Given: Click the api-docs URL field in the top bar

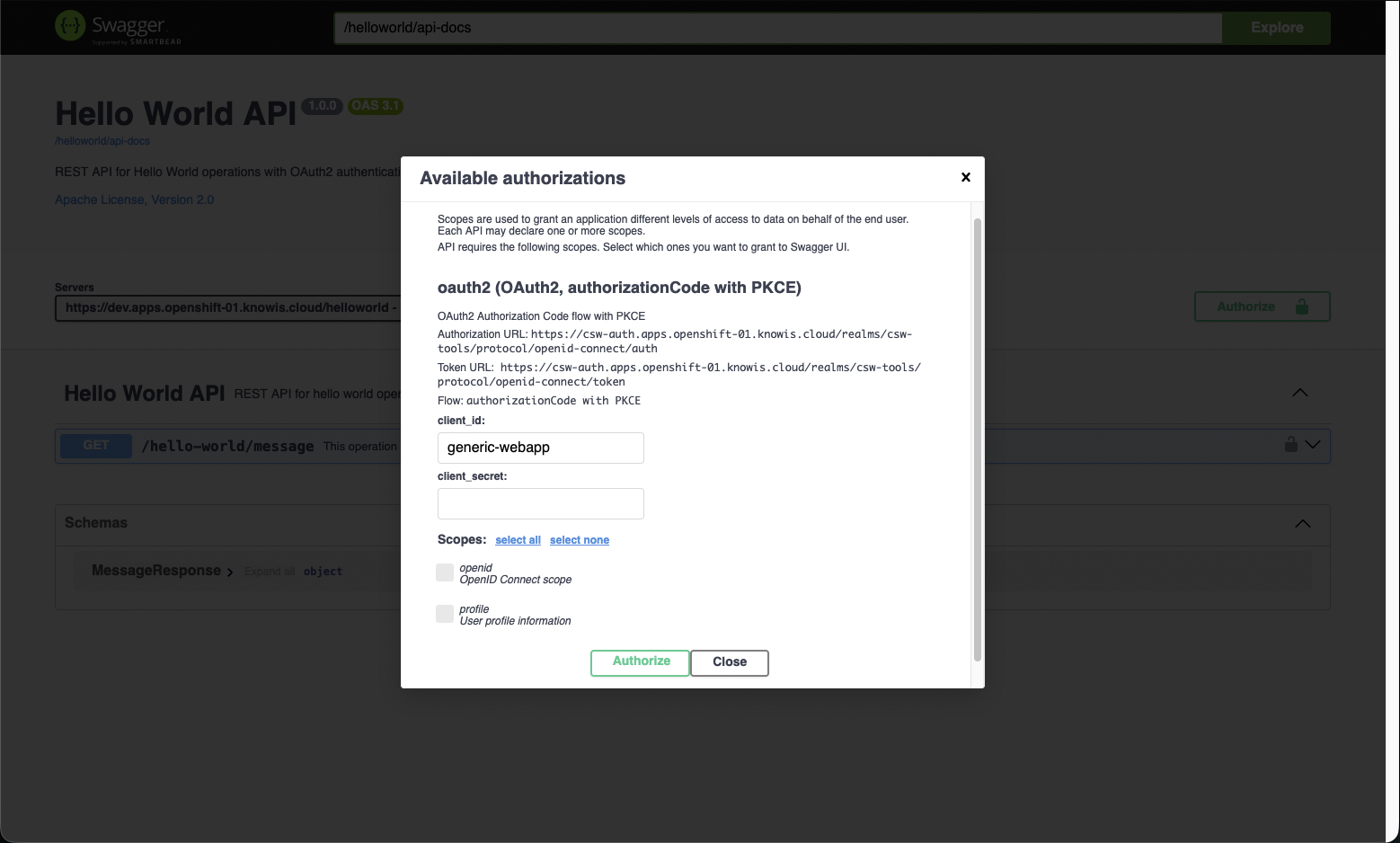Looking at the screenshot, I should (778, 28).
